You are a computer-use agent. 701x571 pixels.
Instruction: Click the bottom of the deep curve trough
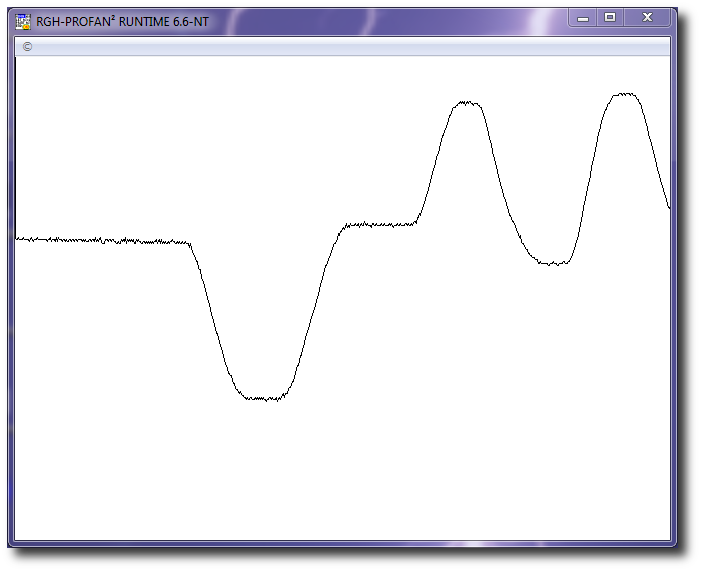coord(263,398)
